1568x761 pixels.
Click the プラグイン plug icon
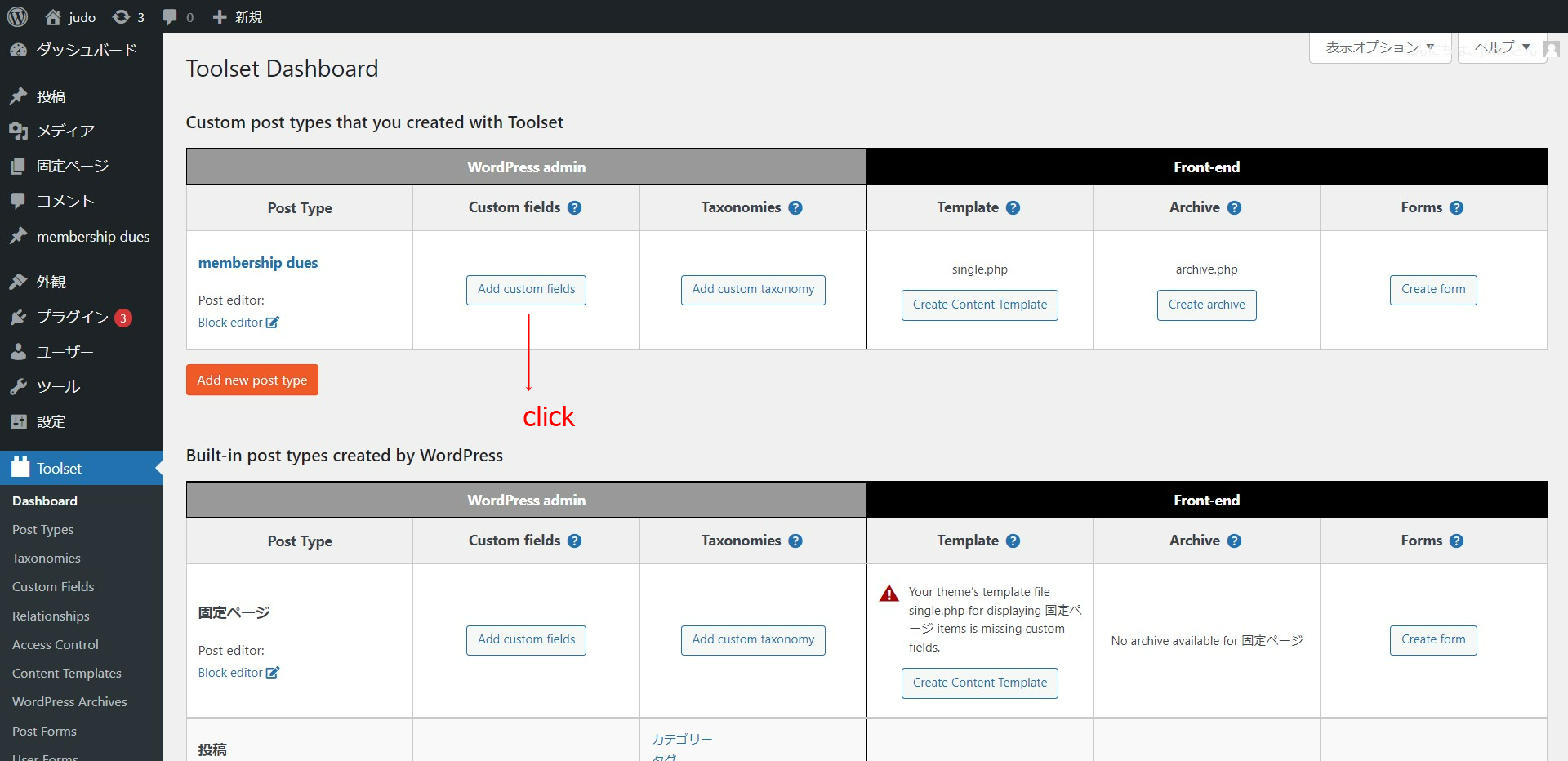pos(19,317)
